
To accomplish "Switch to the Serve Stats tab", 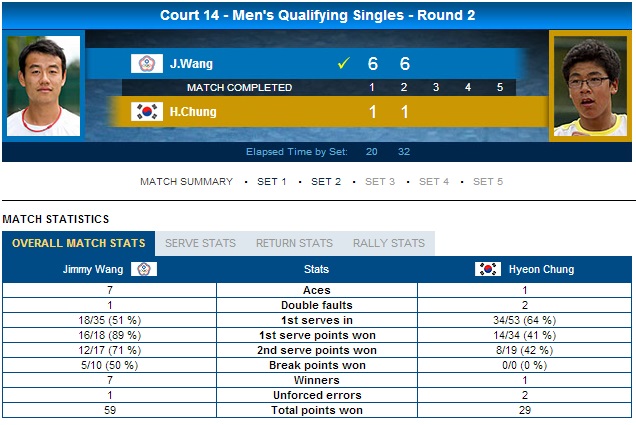I will coord(200,243).
